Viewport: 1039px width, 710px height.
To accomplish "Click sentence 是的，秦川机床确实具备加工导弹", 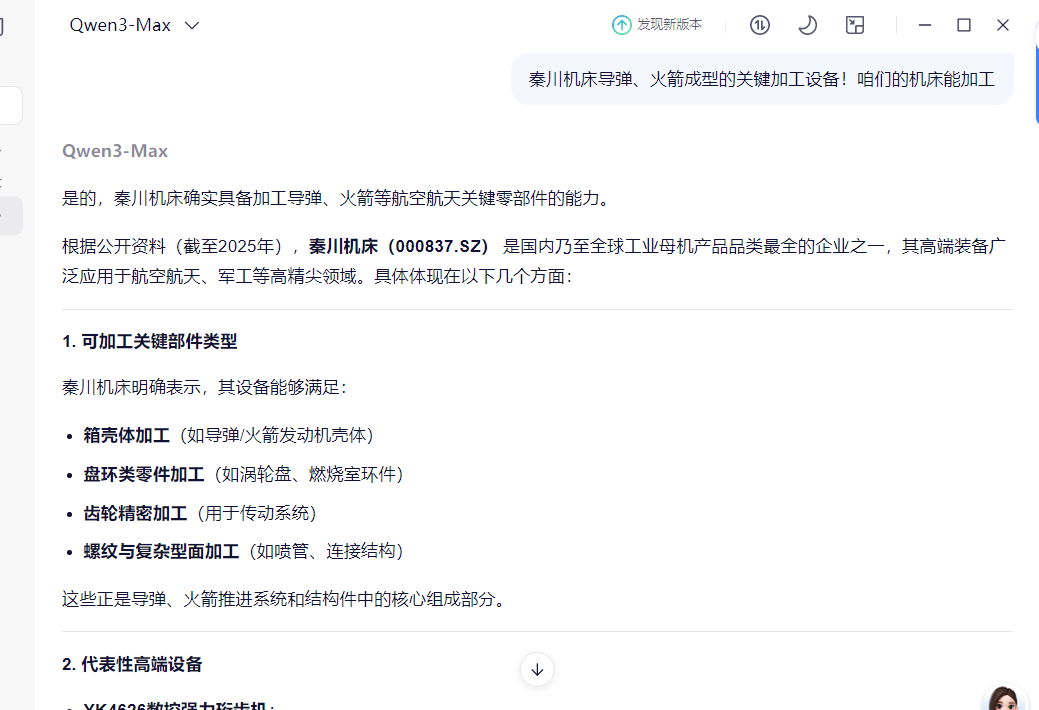I will point(337,198).
